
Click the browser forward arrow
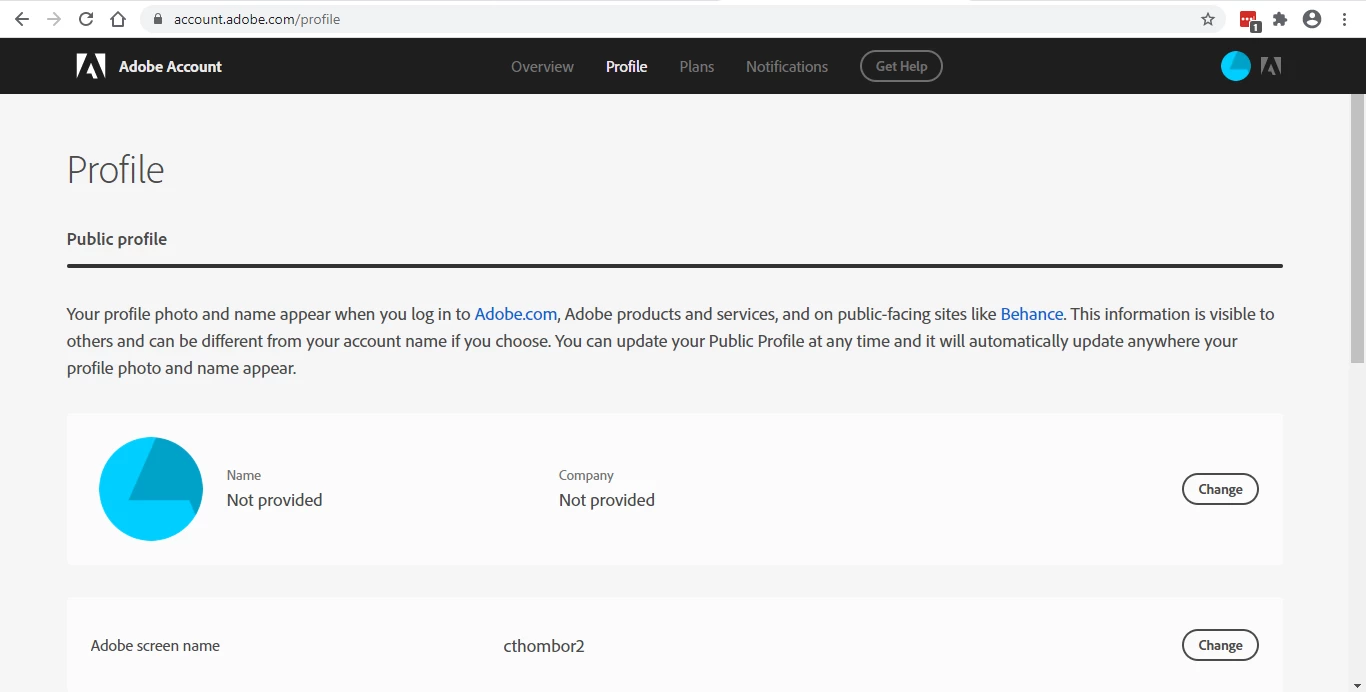54,19
